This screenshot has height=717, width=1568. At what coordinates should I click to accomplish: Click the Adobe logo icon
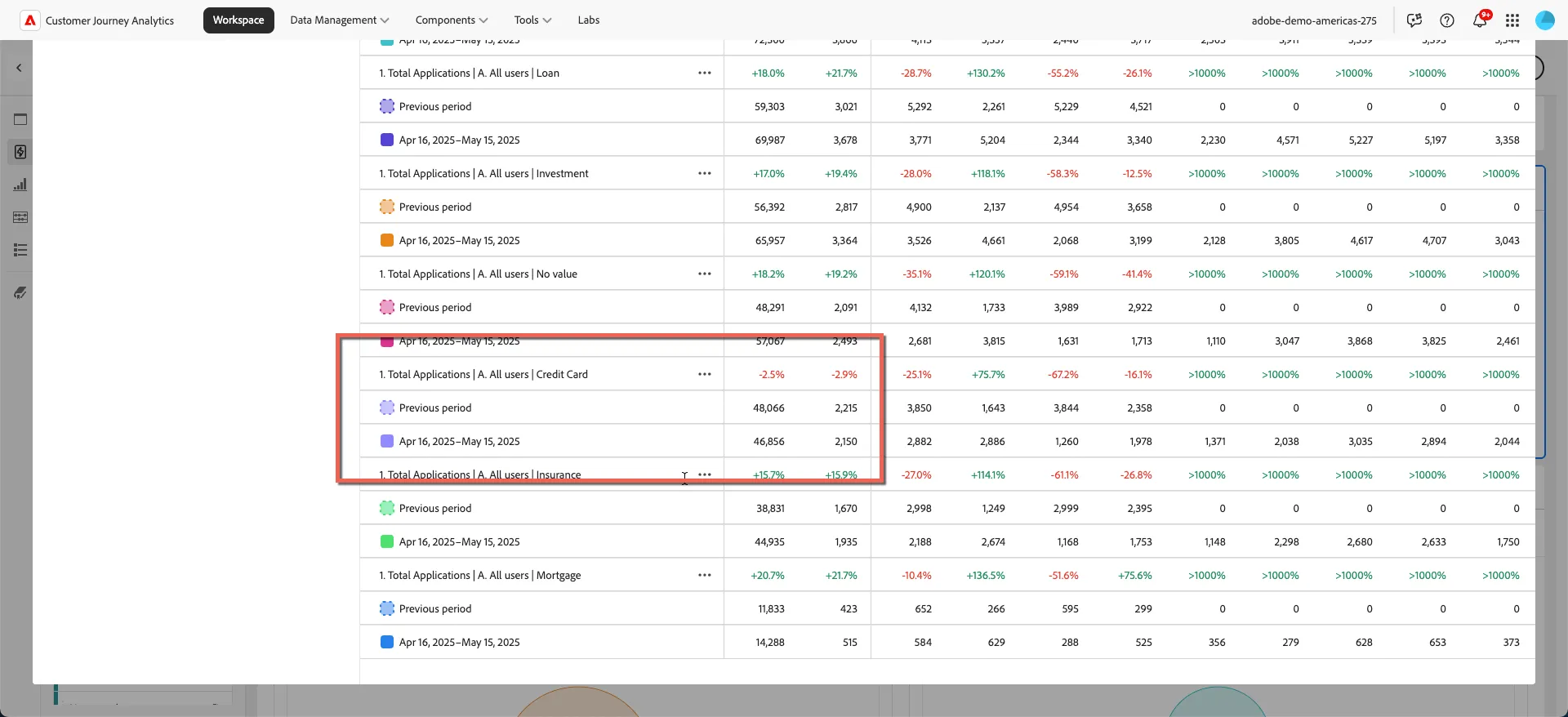click(x=30, y=20)
